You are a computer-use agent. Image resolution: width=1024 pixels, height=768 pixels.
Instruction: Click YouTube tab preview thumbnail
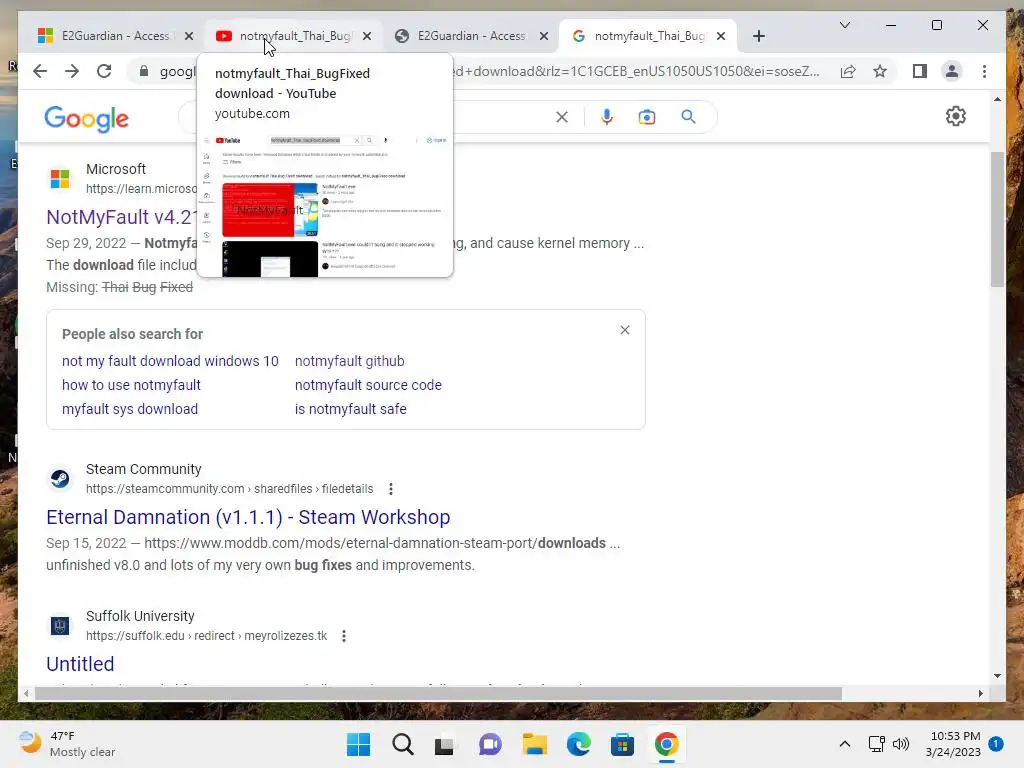pyautogui.click(x=325, y=204)
